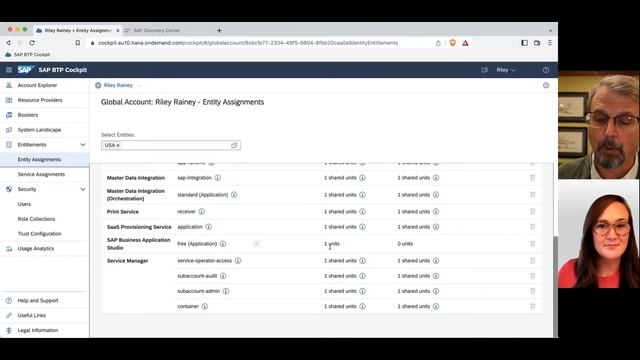Expand the Riley Rainey breadcrumb dropdown
This screenshot has width=640, height=360.
pos(139,86)
